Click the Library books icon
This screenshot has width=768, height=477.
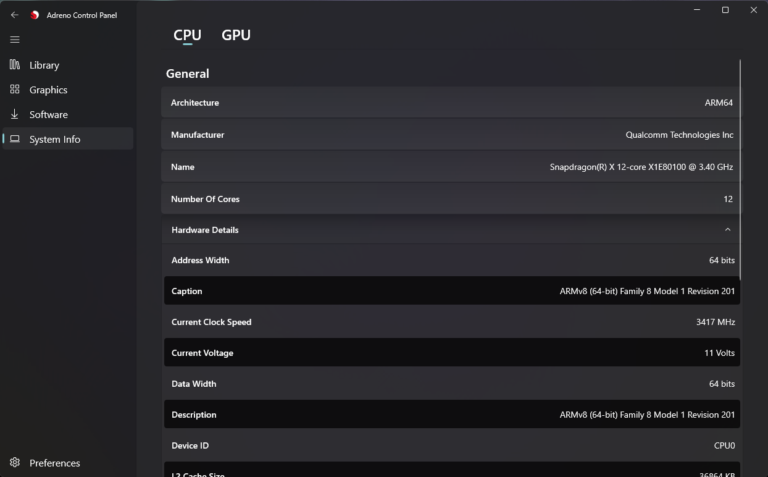coord(14,65)
